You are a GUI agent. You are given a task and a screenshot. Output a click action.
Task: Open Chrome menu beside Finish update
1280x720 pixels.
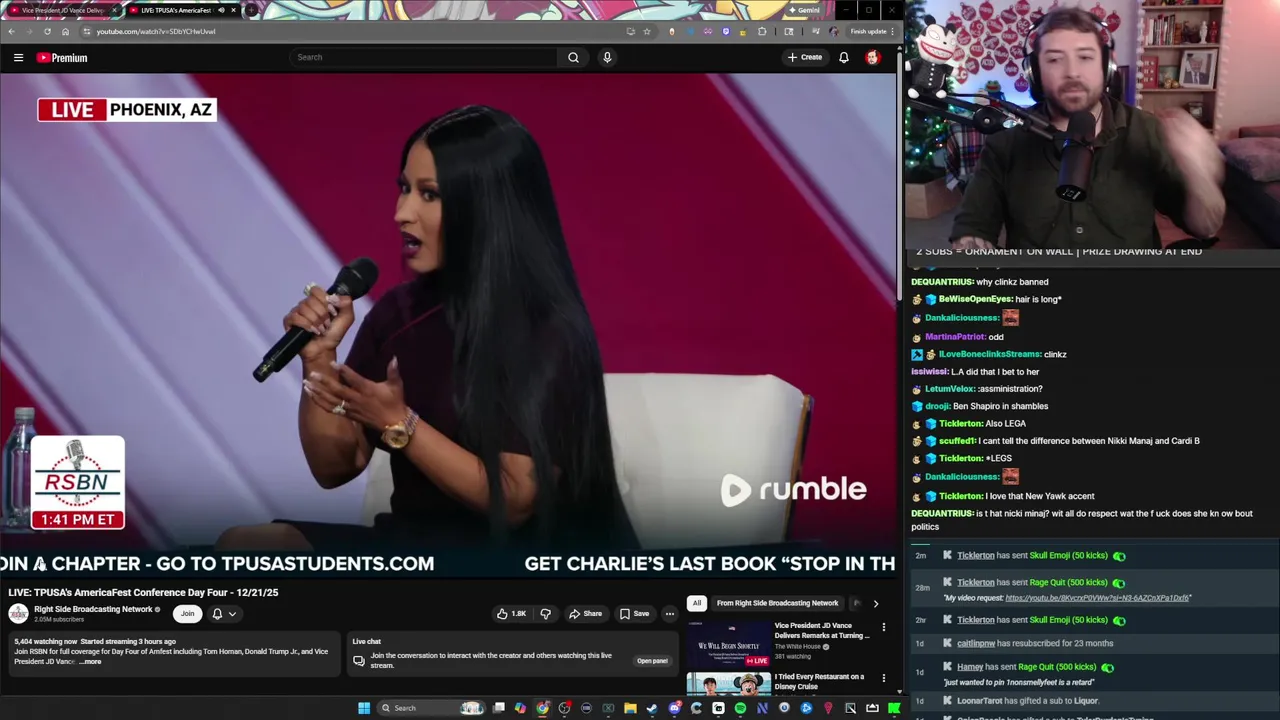pyautogui.click(x=893, y=31)
